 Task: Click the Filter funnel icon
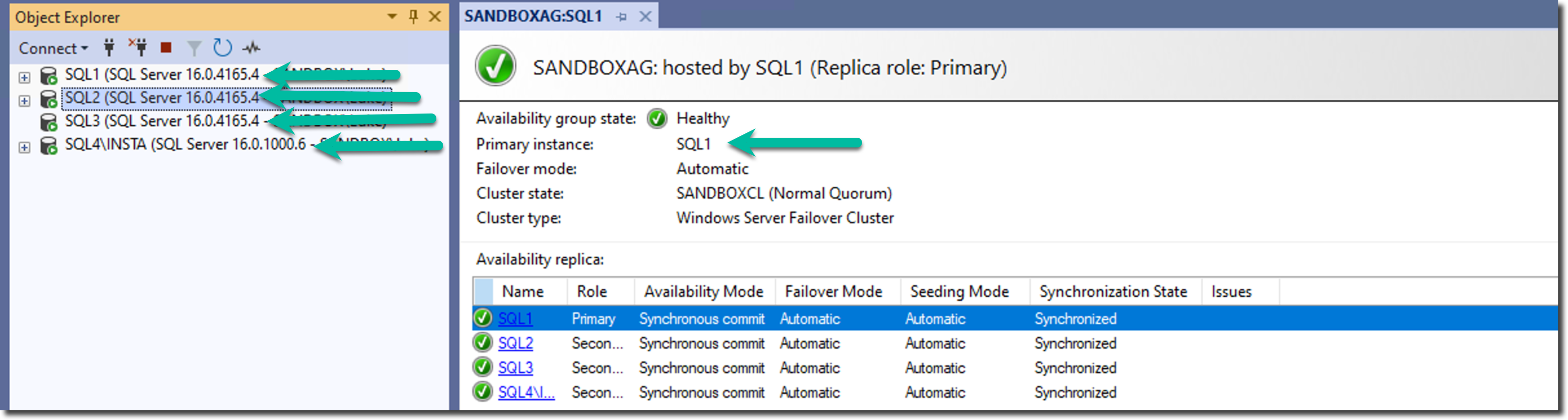[193, 48]
